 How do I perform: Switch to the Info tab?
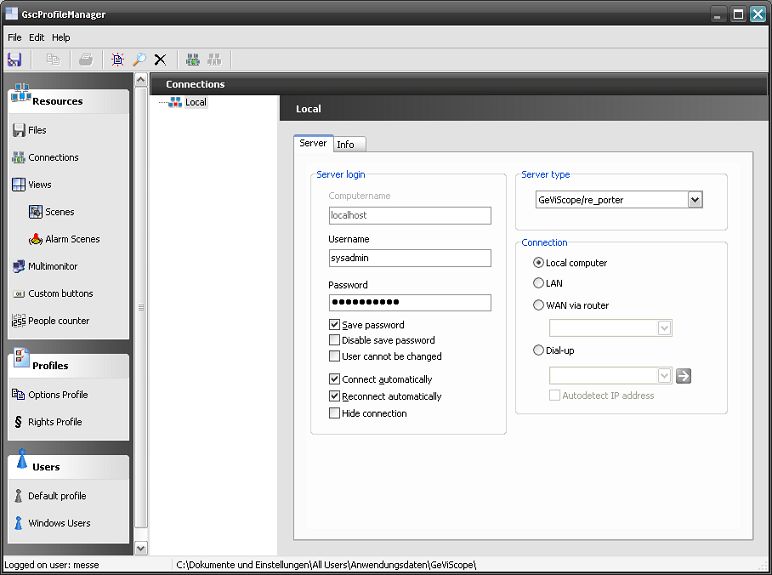(x=346, y=144)
